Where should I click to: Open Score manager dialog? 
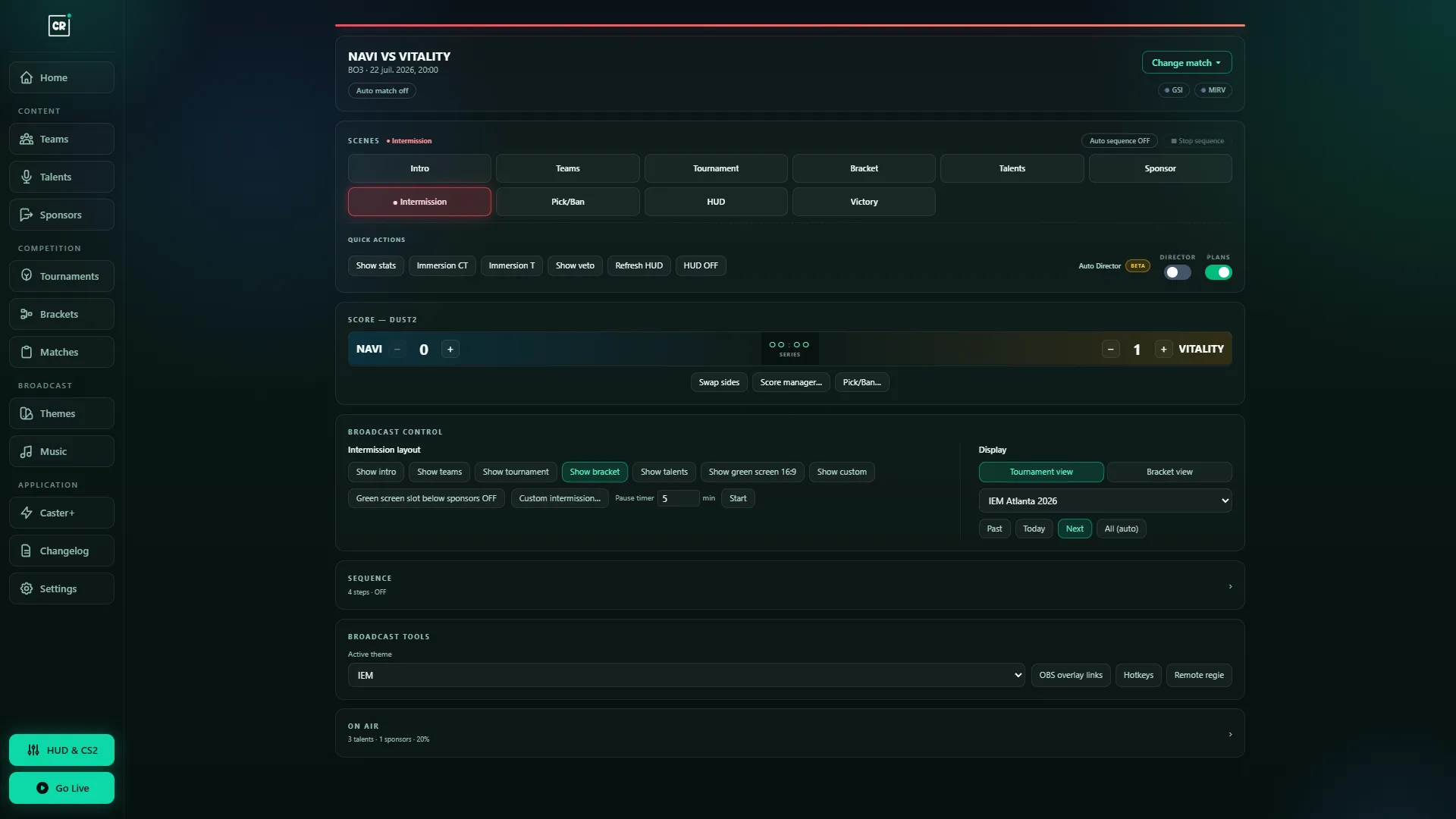[791, 382]
